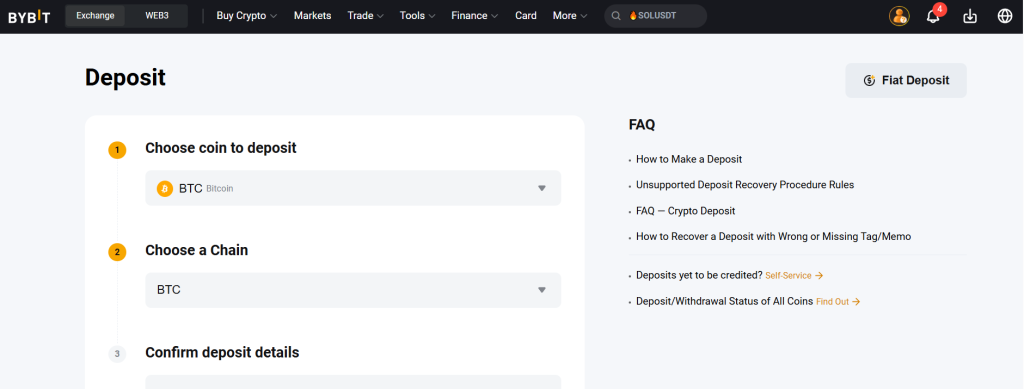Screen dimensions: 1024x389
Task: Click the Bybit logo
Action: click(29, 16)
